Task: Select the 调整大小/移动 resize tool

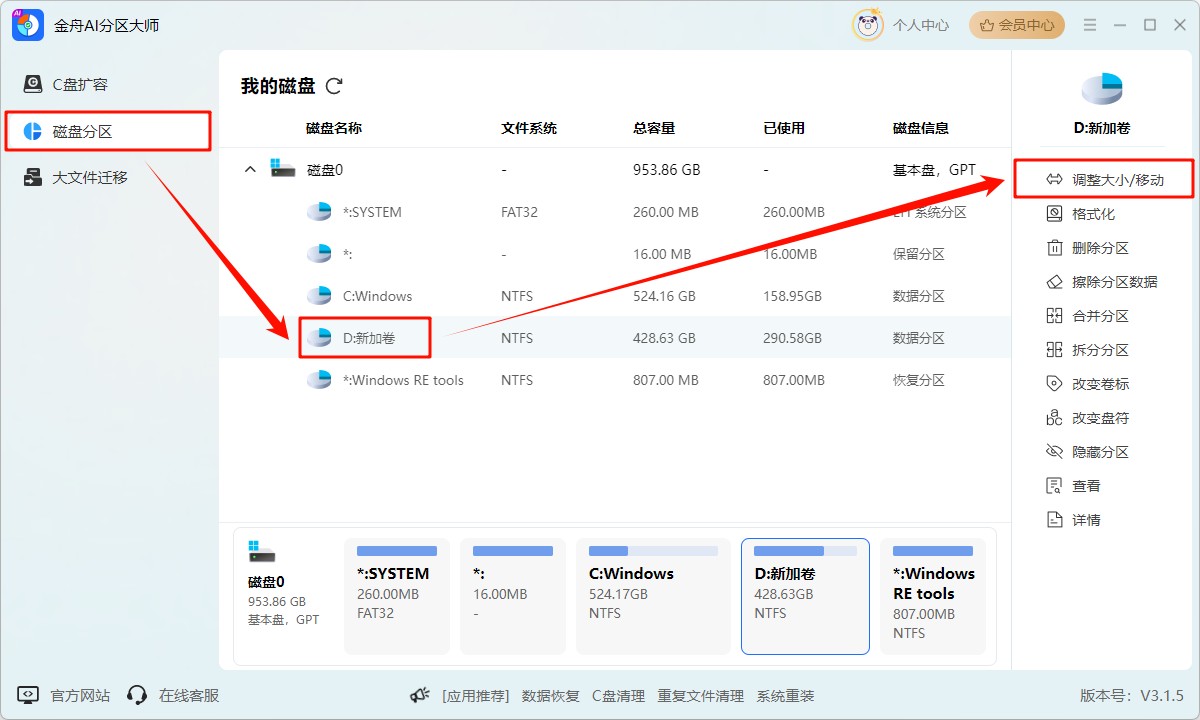Action: pyautogui.click(x=1106, y=178)
